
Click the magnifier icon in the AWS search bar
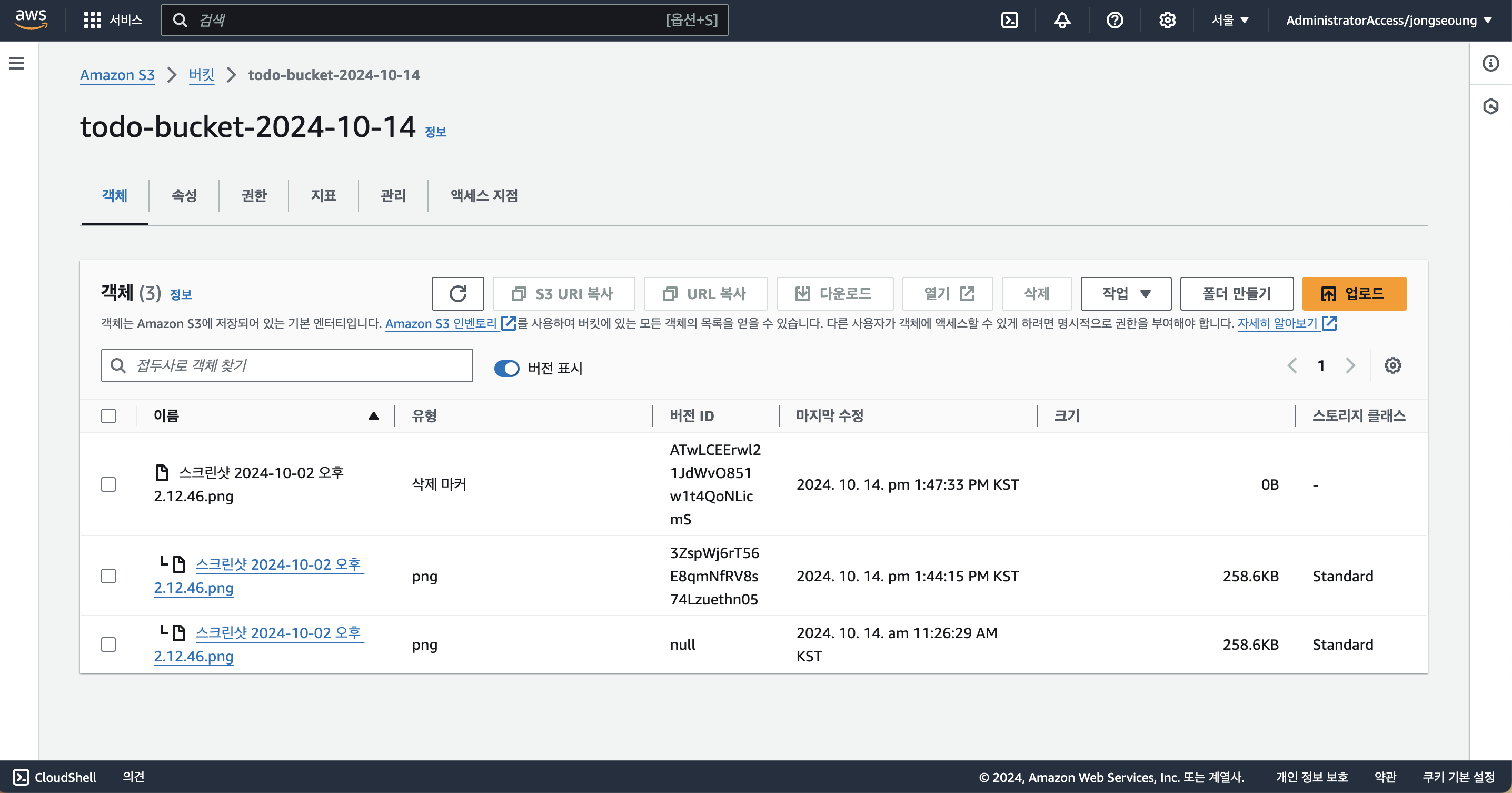pos(180,20)
